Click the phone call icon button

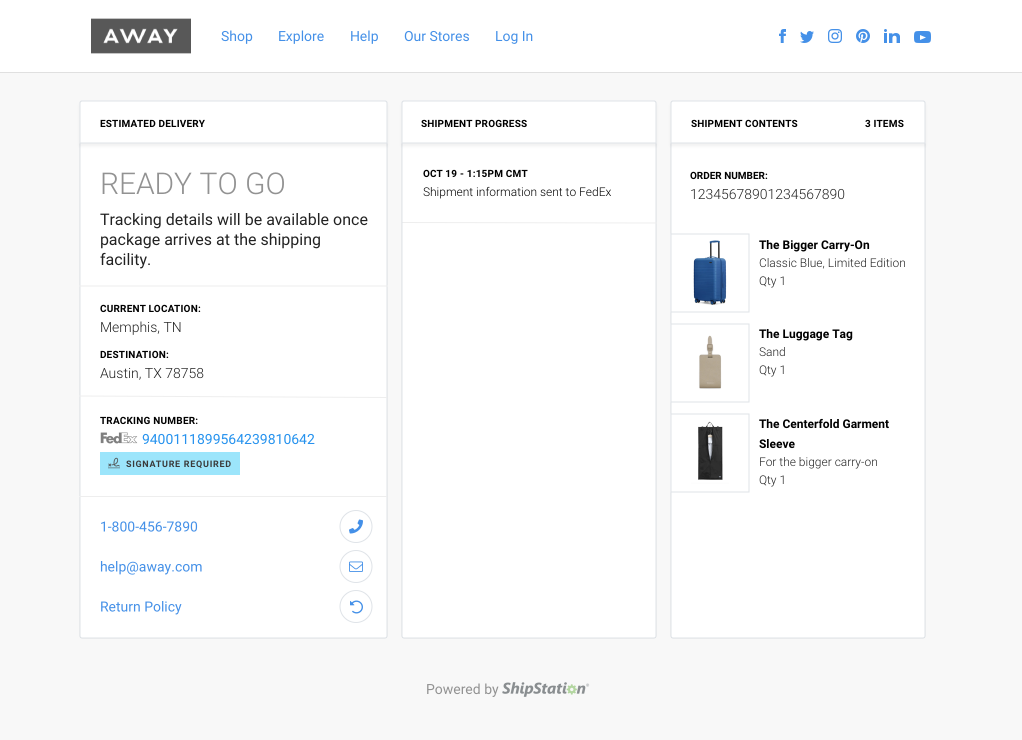(356, 527)
